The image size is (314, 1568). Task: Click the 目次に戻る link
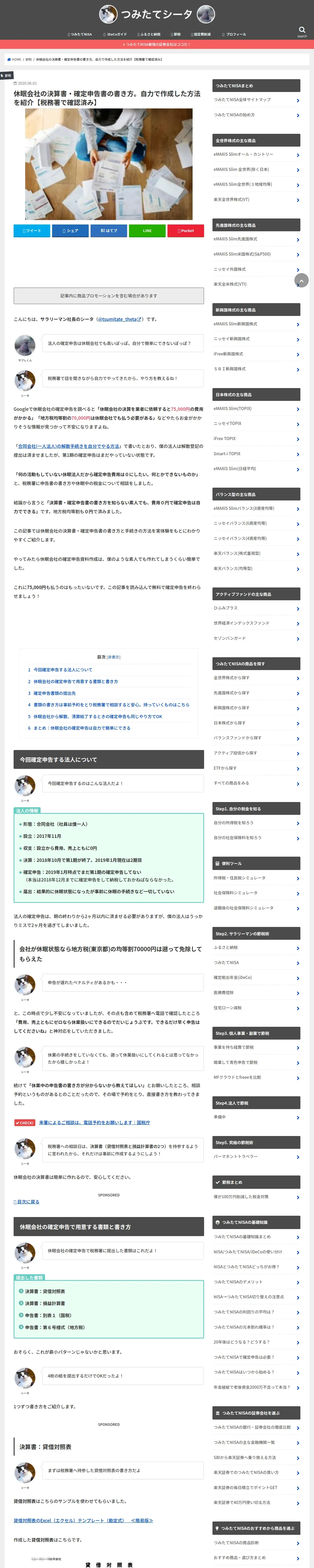(26, 1202)
